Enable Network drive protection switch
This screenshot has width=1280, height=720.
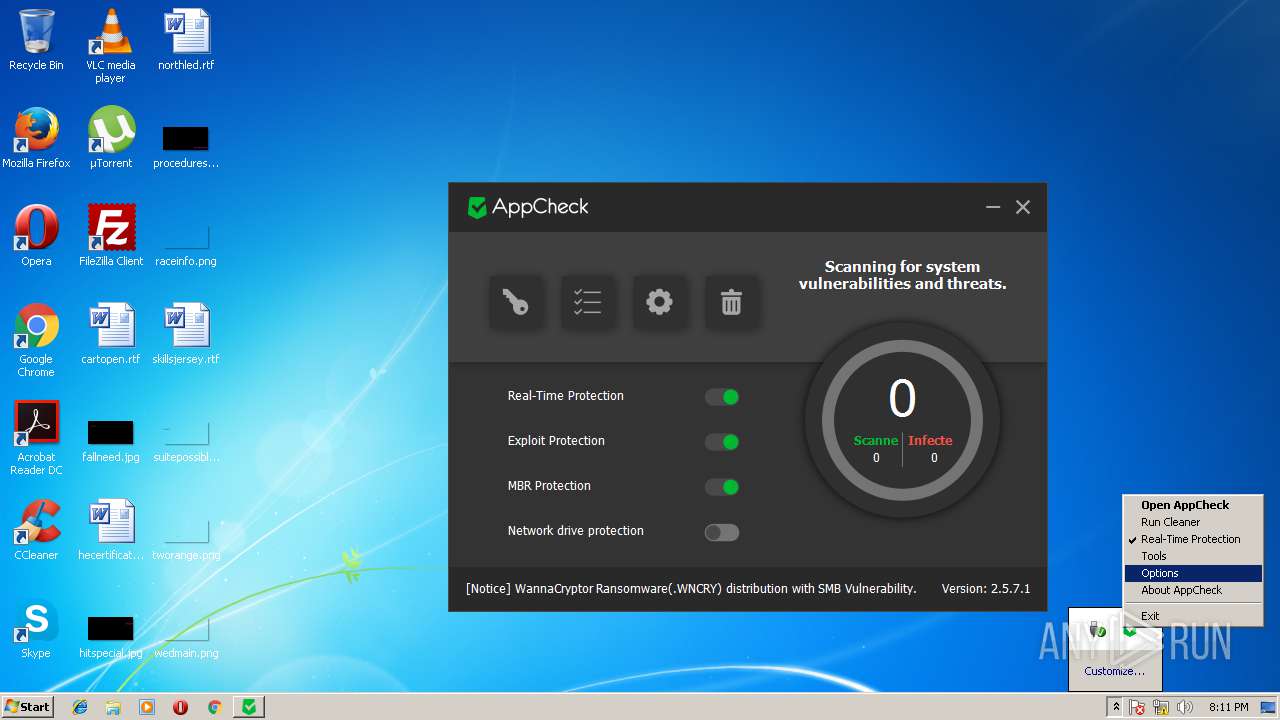coord(722,532)
